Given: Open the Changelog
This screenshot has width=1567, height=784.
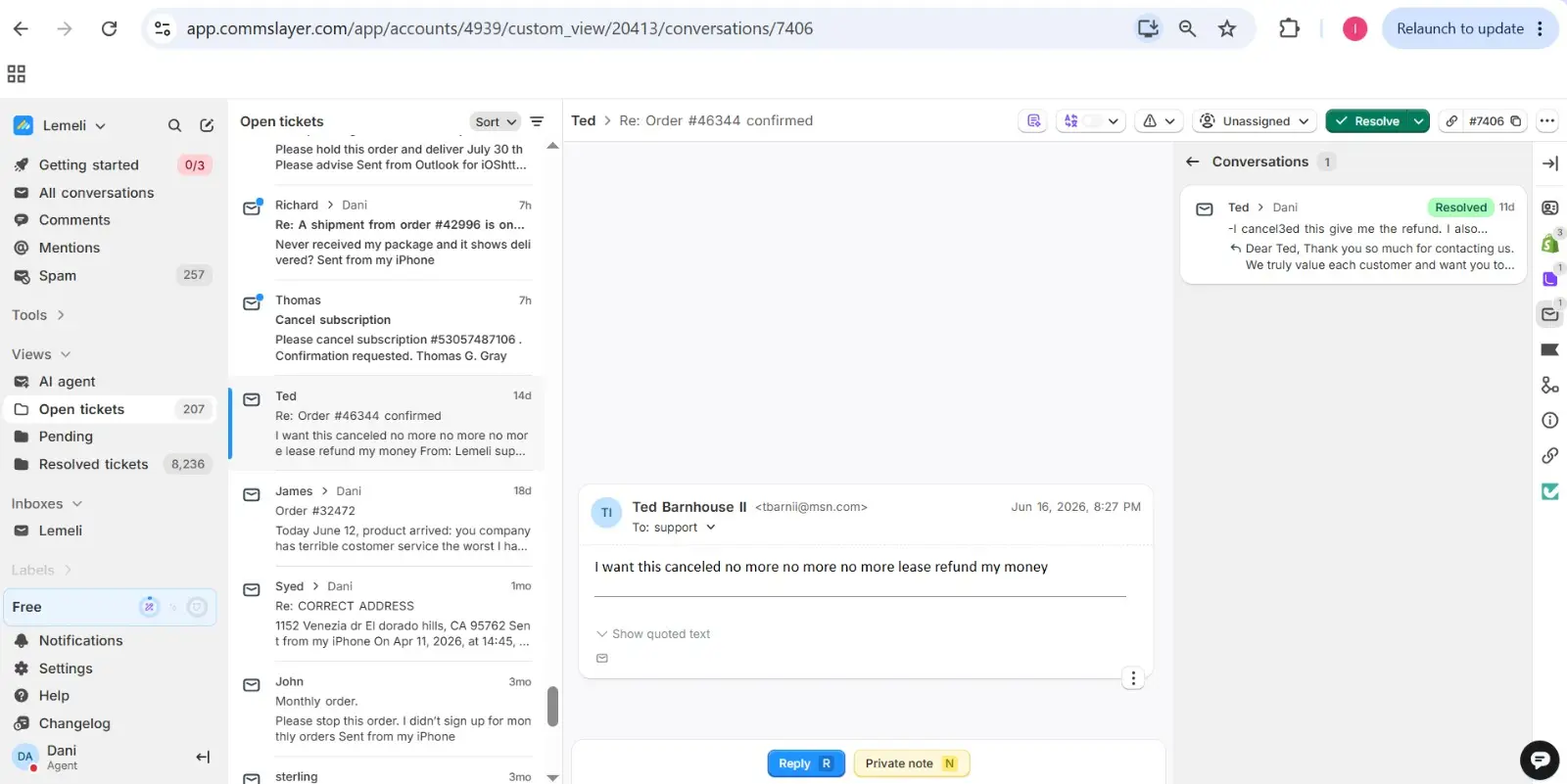Looking at the screenshot, I should point(111,723).
